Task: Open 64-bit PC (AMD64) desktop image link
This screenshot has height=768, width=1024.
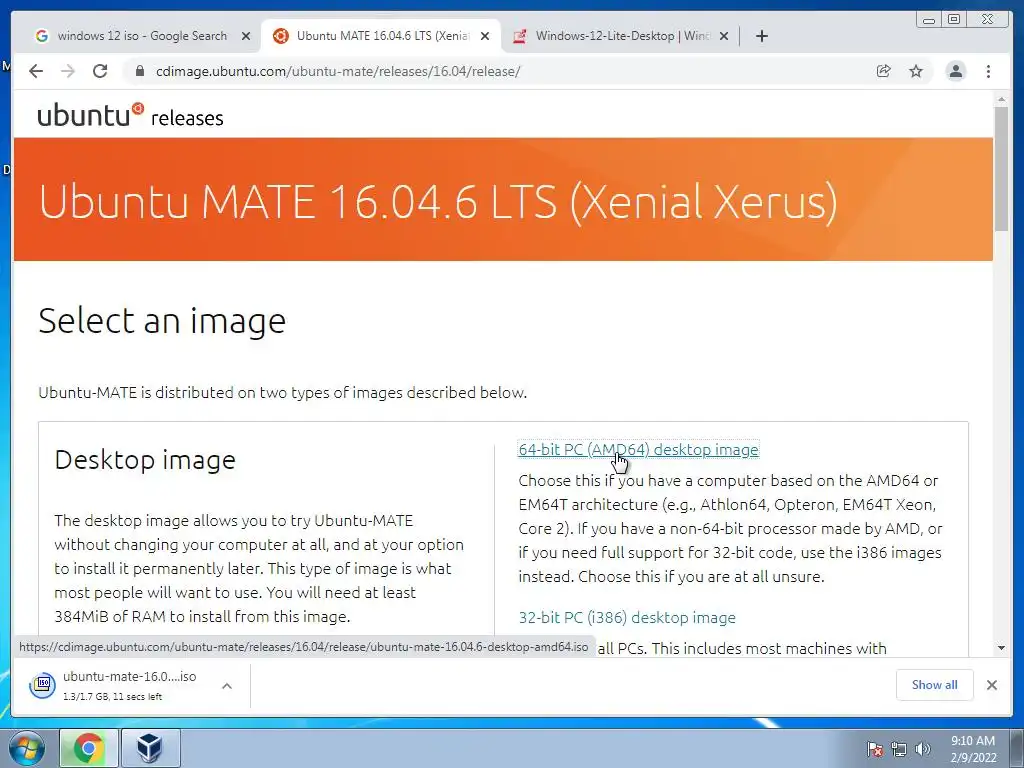Action: 638,449
